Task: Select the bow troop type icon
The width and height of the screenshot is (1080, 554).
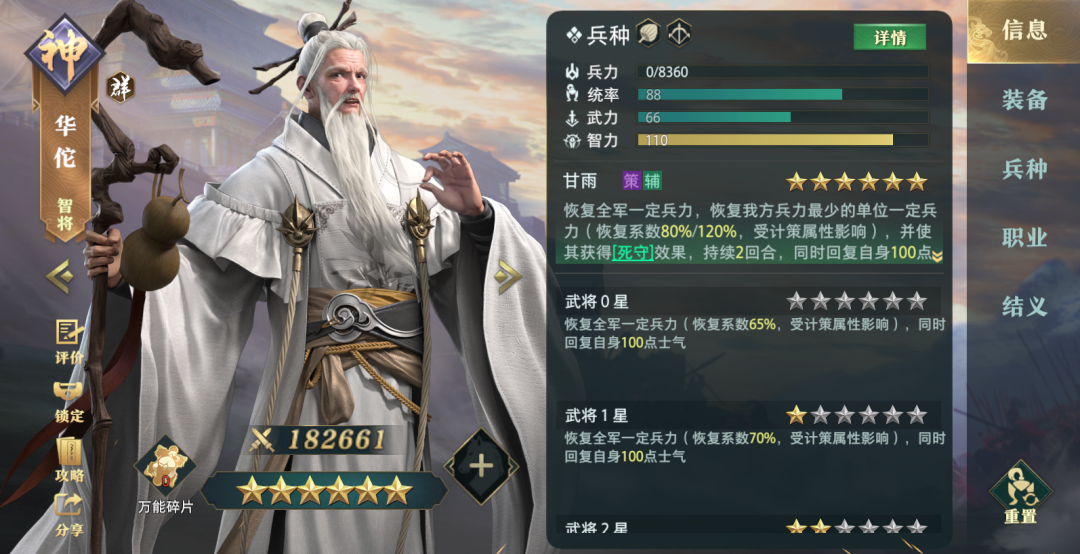Action: 678,33
